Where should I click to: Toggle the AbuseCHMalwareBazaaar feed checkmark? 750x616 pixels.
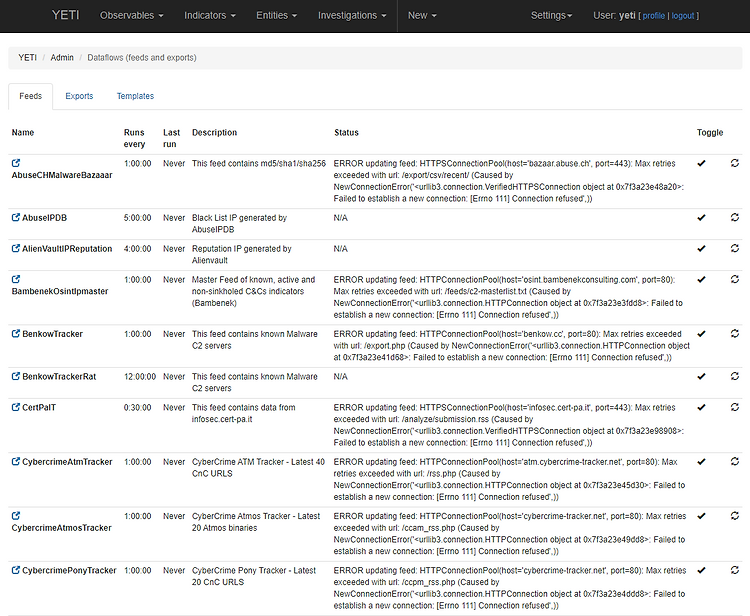701,164
